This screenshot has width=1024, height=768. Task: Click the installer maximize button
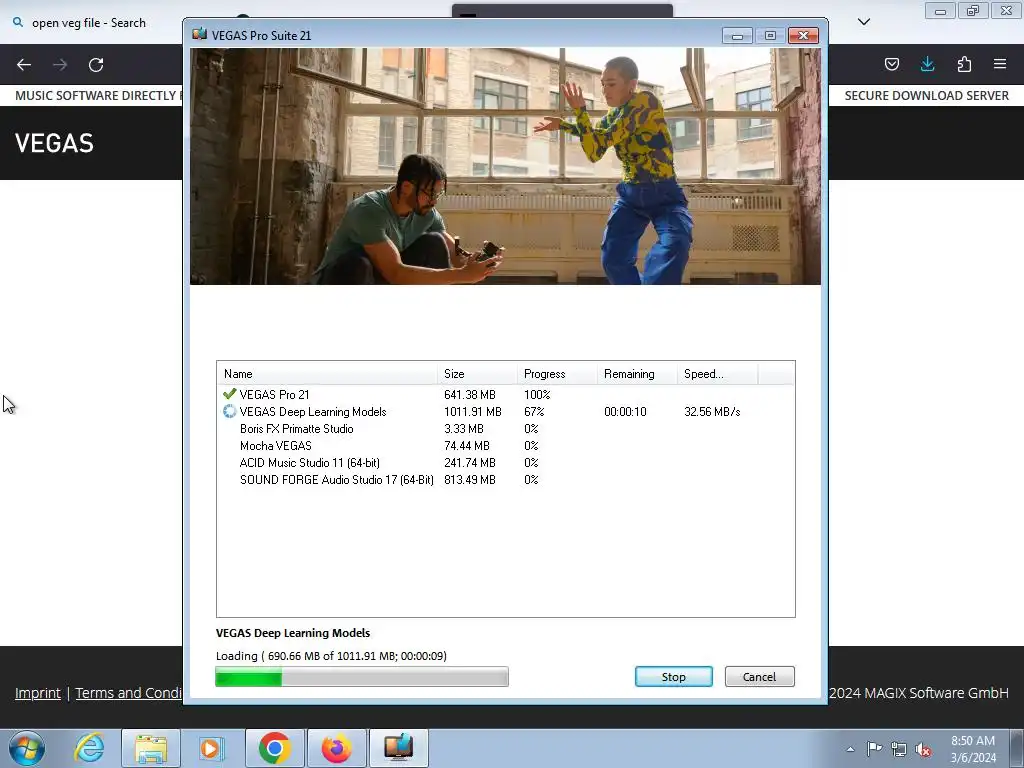pyautogui.click(x=771, y=35)
